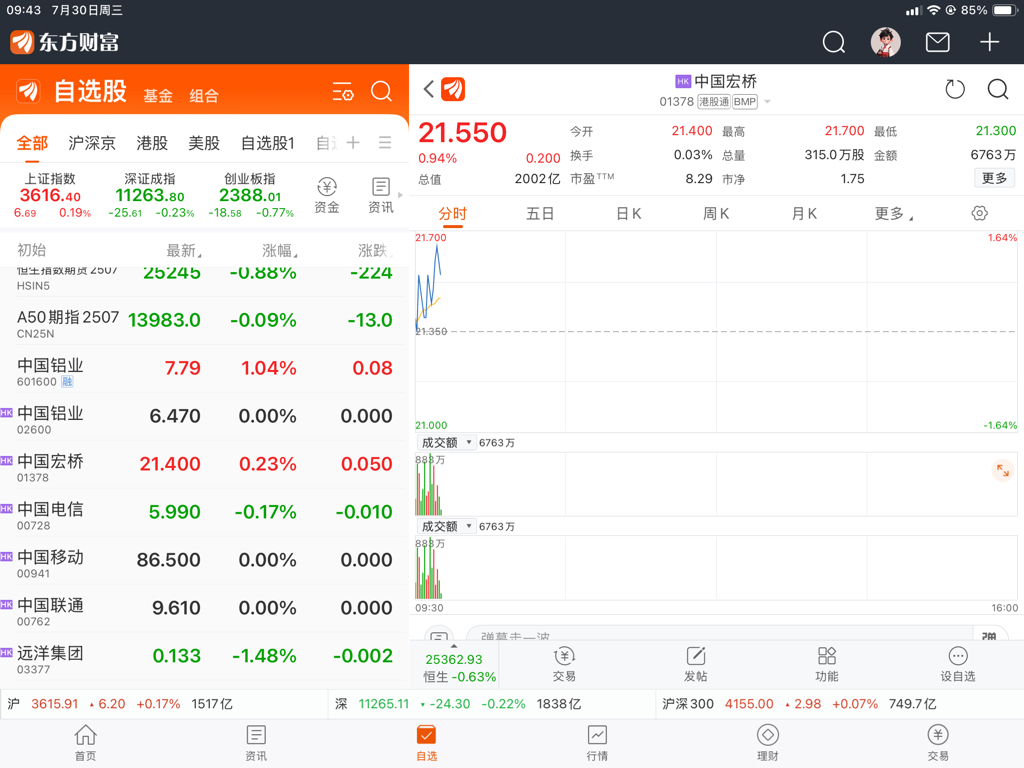
Task: Open watchlist settings list icon
Action: [343, 91]
